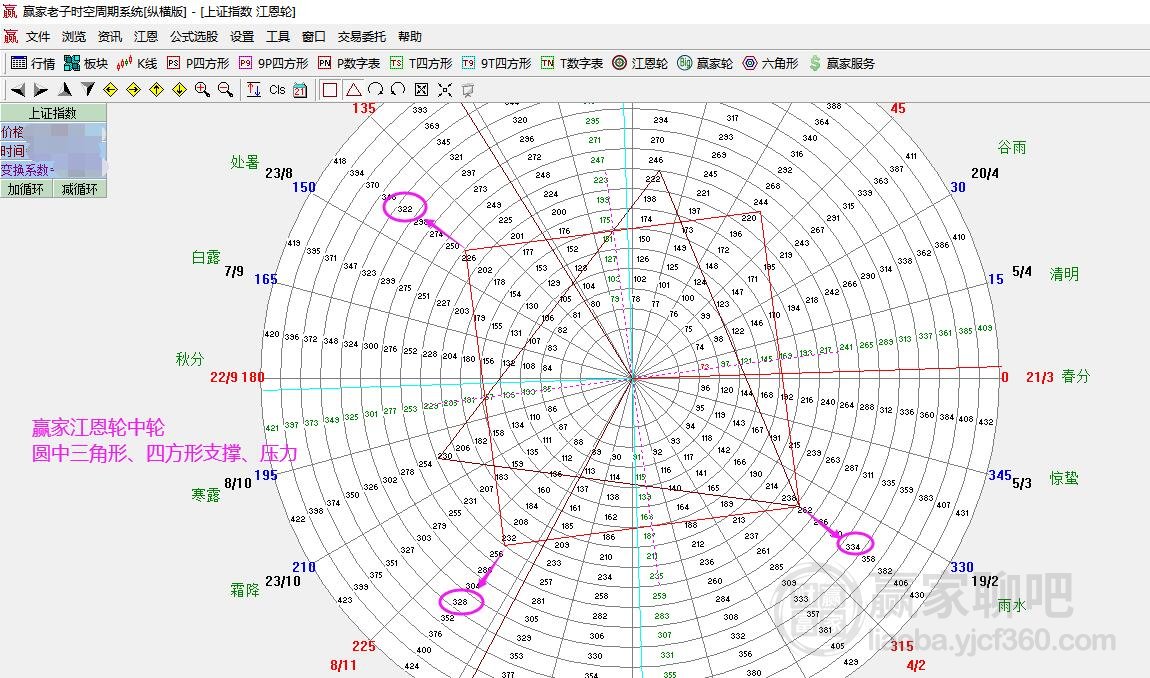Open the 六角形 hexagon tool

(770, 64)
